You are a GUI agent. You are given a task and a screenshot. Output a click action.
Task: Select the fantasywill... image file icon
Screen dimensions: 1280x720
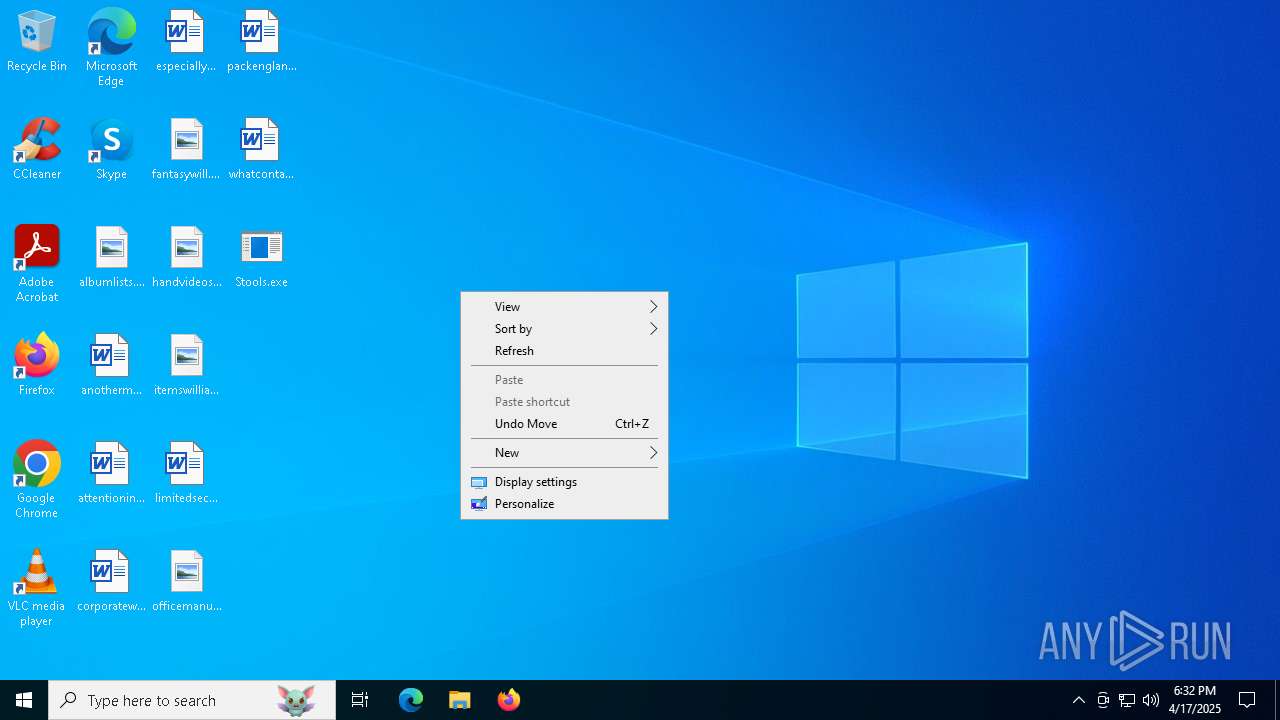[x=186, y=150]
